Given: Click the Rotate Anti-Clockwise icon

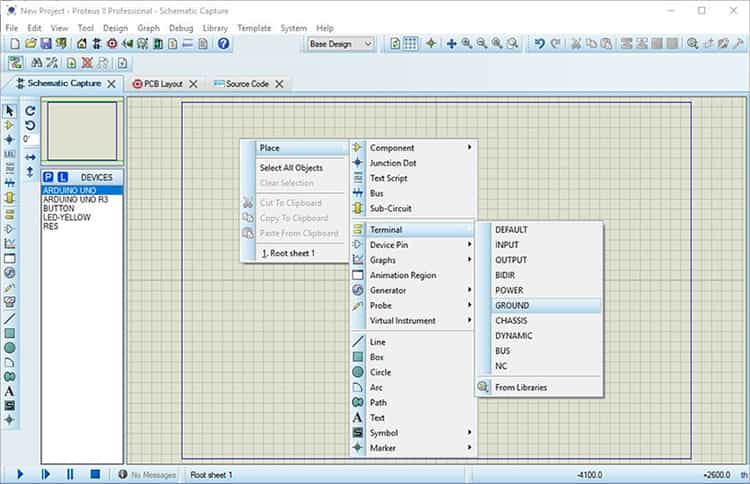Looking at the screenshot, I should [x=30, y=125].
